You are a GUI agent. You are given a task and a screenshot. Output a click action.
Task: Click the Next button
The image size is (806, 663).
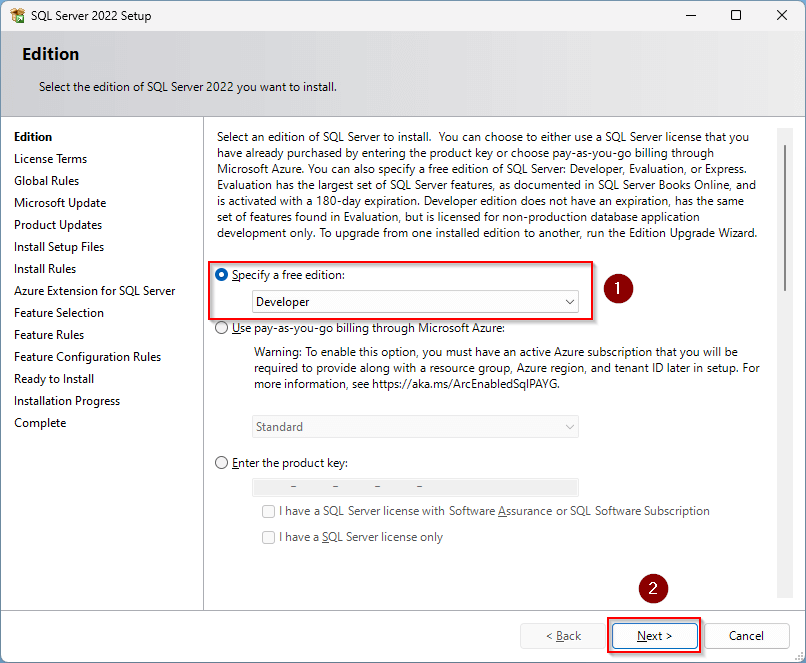[x=654, y=636]
